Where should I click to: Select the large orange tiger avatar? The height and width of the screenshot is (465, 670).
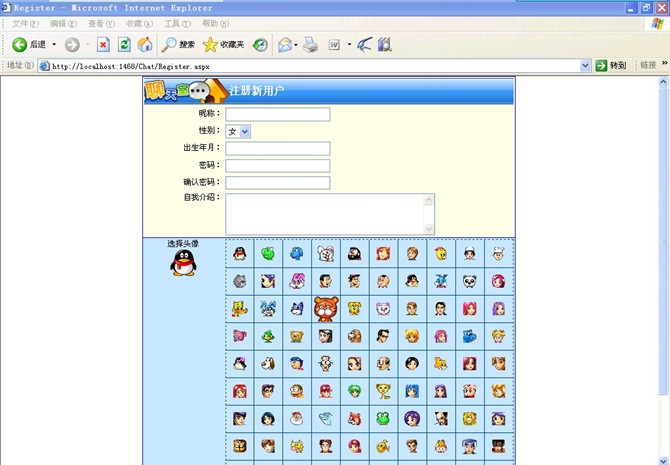click(x=326, y=309)
